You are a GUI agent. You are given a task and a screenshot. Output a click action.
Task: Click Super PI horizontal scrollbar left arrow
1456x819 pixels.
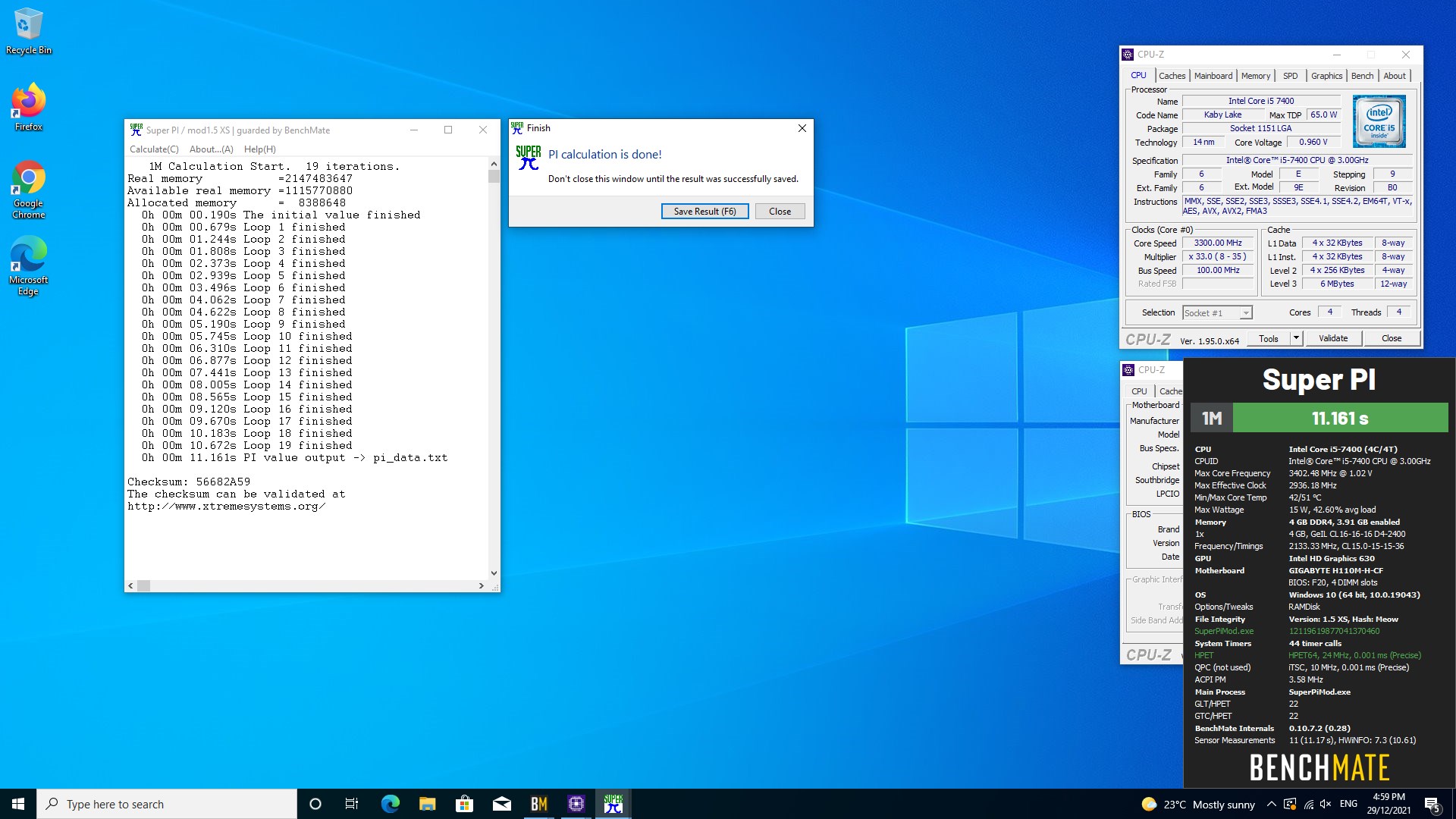[131, 585]
